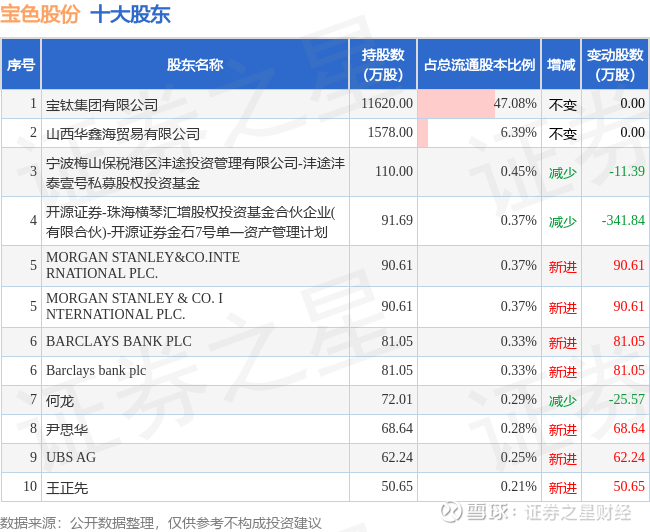The image size is (650, 532).
Task: Click 不变 in the 山西华鑫海贸易 row
Action: coord(563,134)
